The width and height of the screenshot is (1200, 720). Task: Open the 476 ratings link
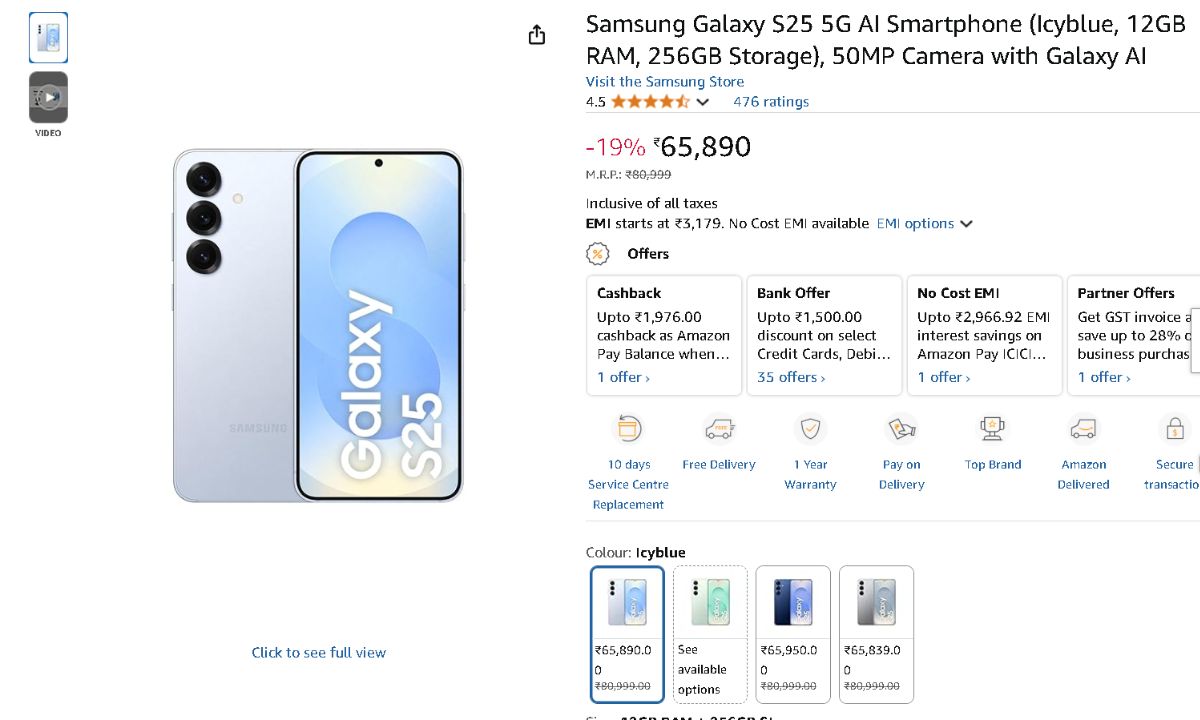pyautogui.click(x=771, y=102)
